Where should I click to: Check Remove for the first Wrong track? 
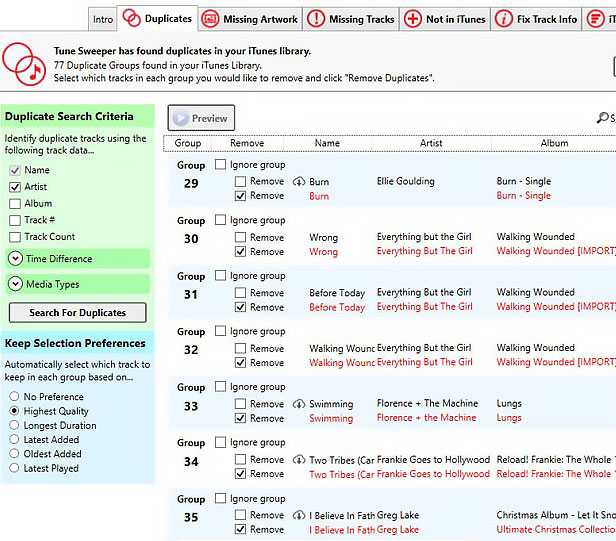tap(240, 237)
